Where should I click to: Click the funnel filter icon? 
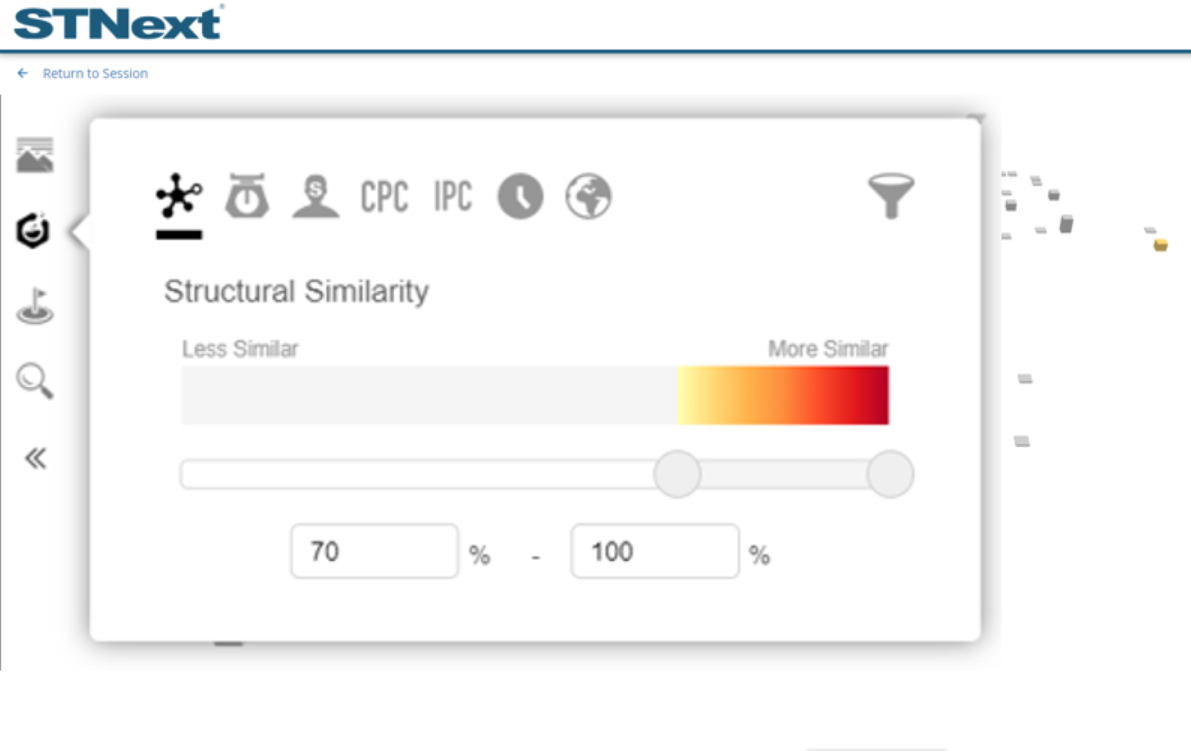[x=890, y=196]
